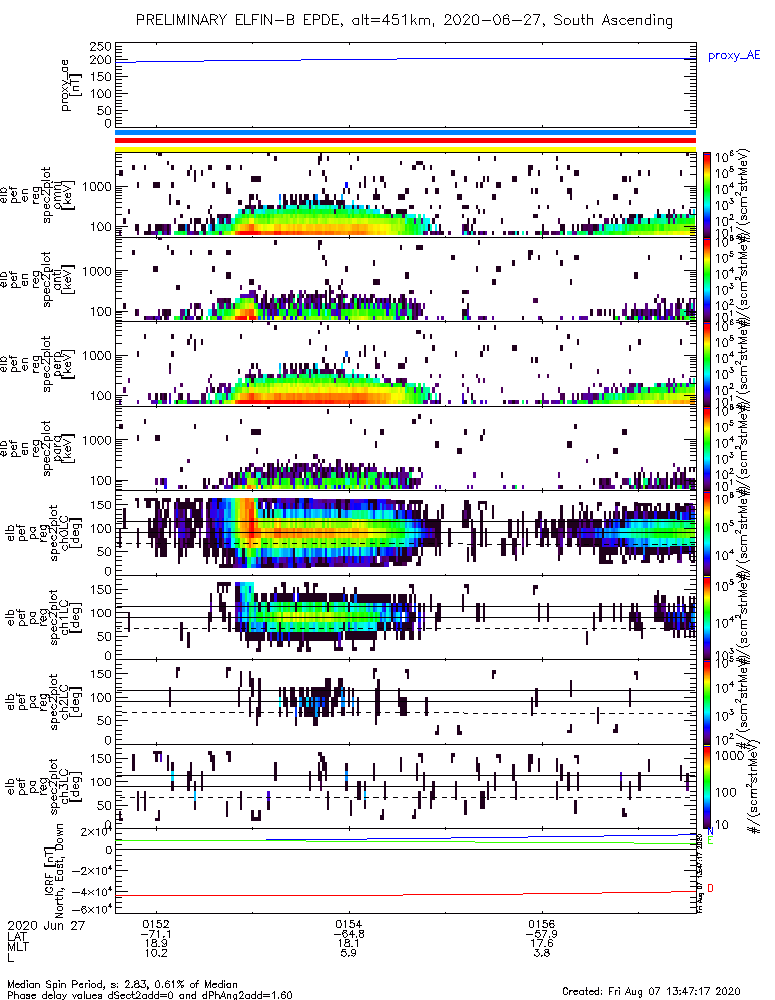
Task: Click the color bar beside the omni spectrogram
Action: tap(706, 195)
